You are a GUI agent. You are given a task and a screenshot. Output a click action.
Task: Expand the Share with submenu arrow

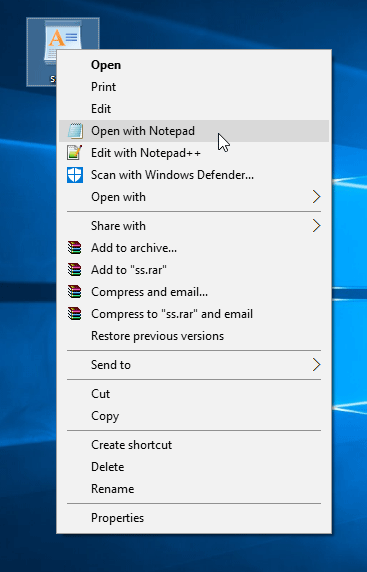316,226
